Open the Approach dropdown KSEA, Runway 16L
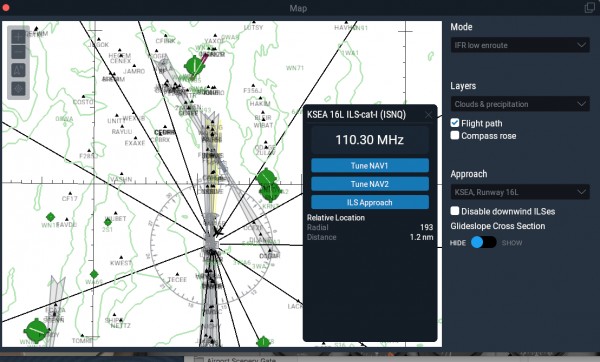600x362 pixels. click(x=520, y=192)
